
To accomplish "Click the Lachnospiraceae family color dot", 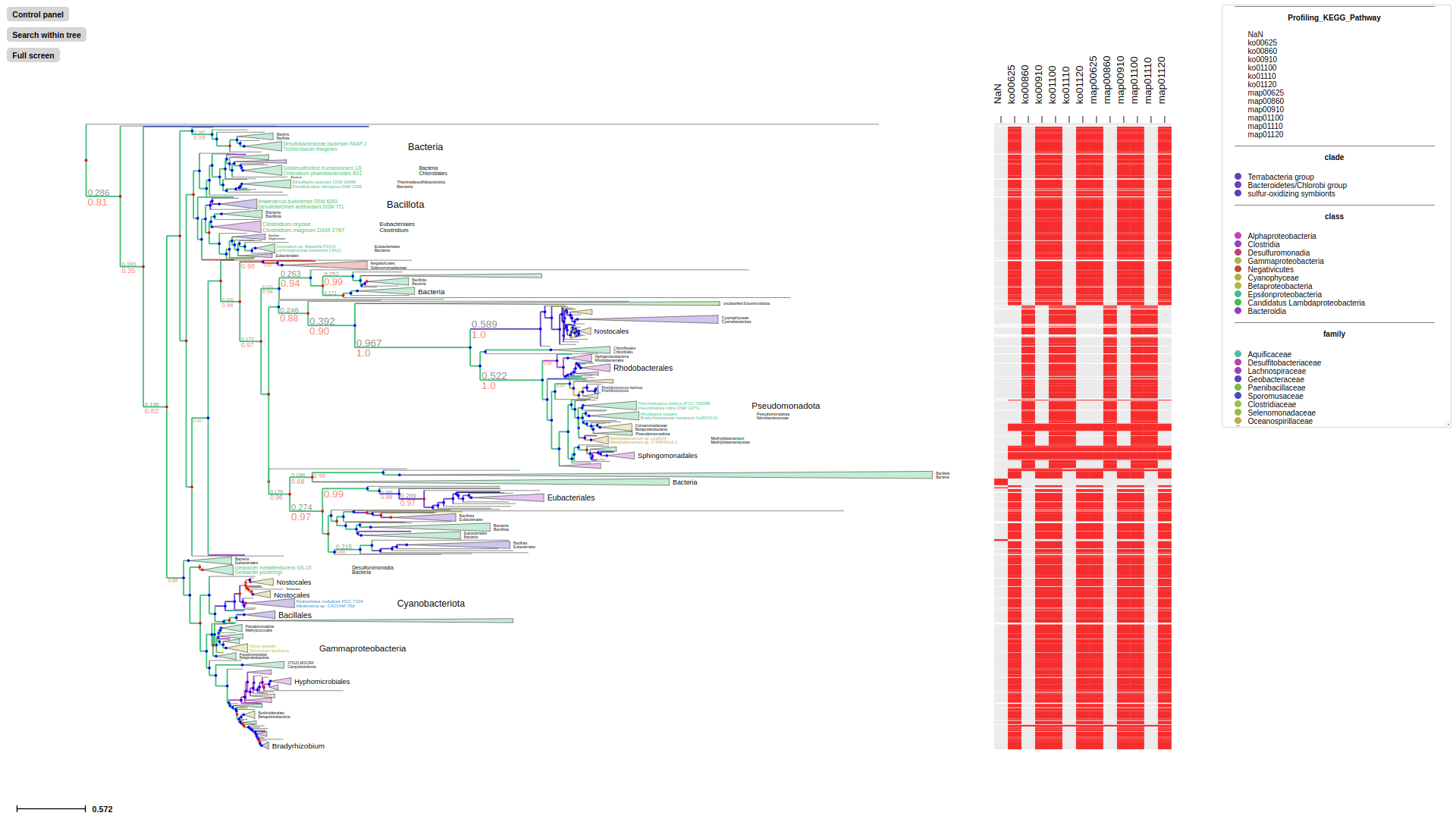I will (1238, 371).
